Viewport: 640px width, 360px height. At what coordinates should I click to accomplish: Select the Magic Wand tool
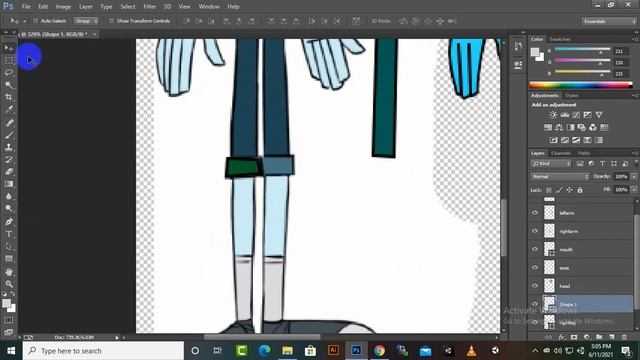(9, 85)
